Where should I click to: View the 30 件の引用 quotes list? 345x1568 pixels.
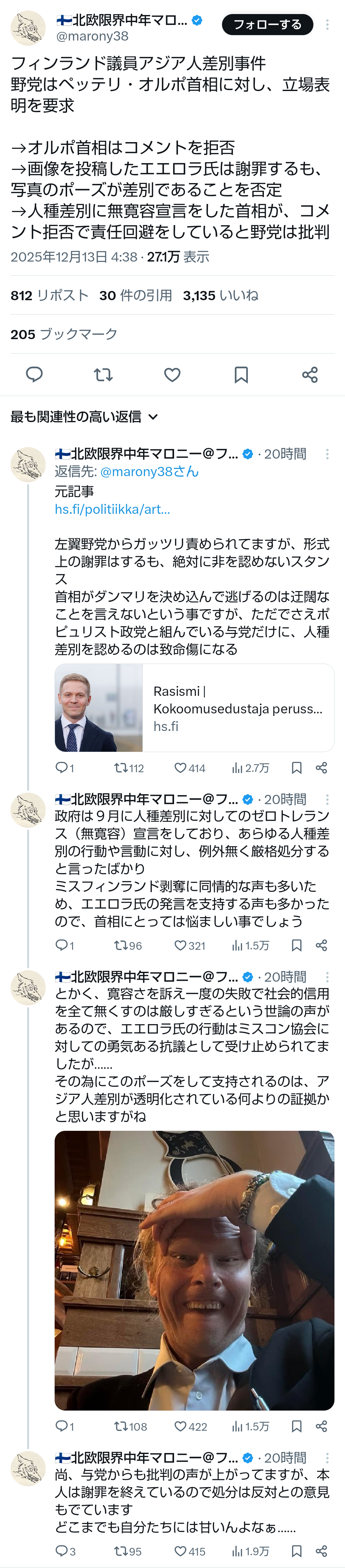pos(135,295)
